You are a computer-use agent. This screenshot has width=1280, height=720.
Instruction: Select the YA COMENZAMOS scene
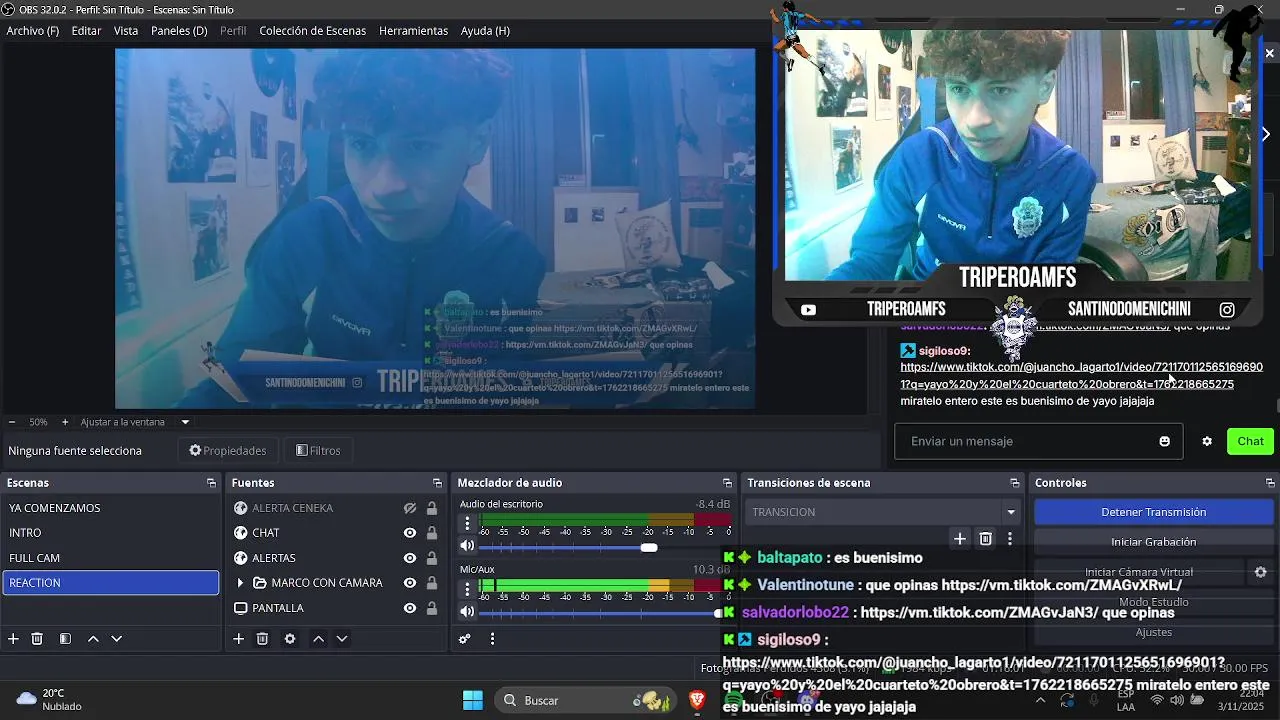110,508
